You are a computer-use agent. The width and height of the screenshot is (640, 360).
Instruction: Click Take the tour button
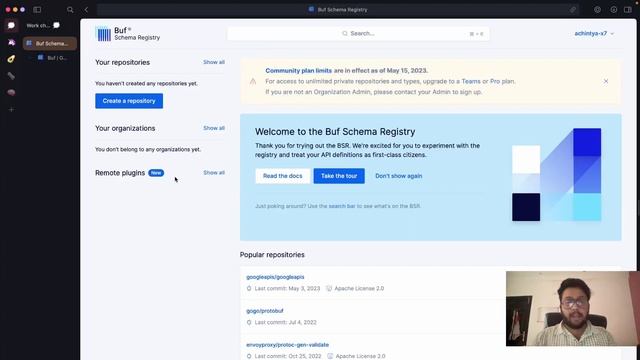tap(339, 176)
